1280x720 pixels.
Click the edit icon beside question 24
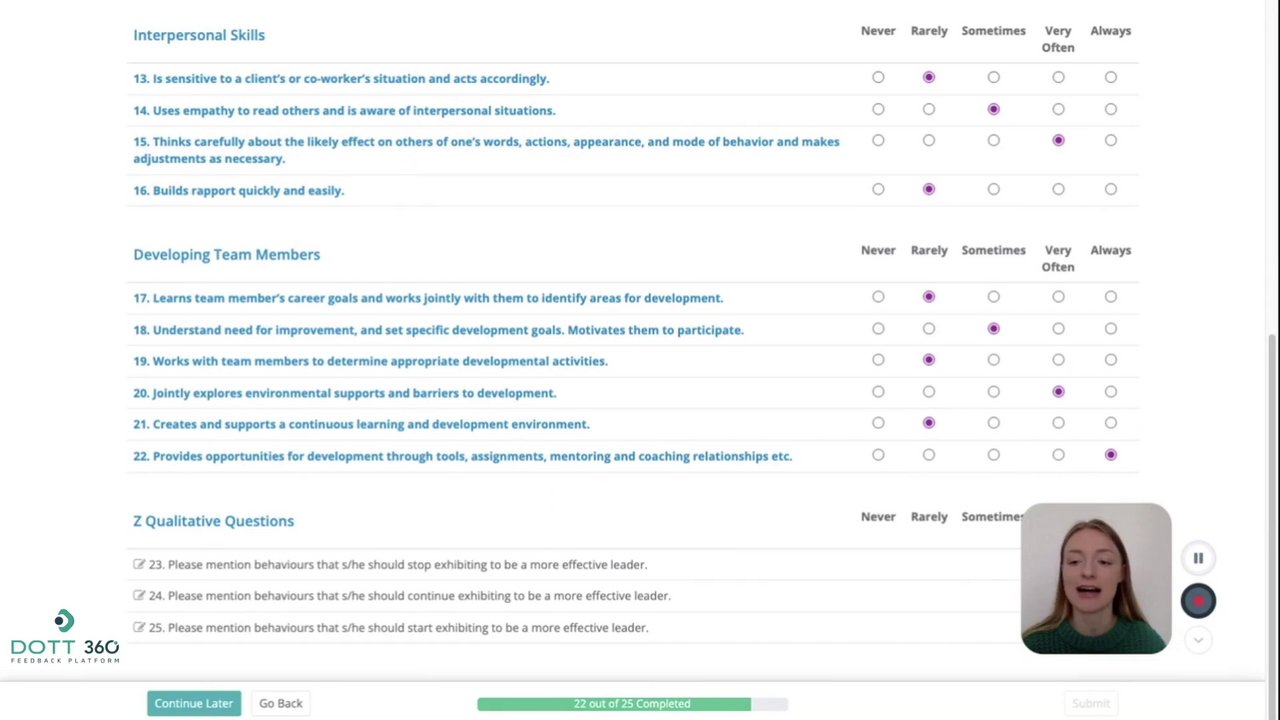139,595
